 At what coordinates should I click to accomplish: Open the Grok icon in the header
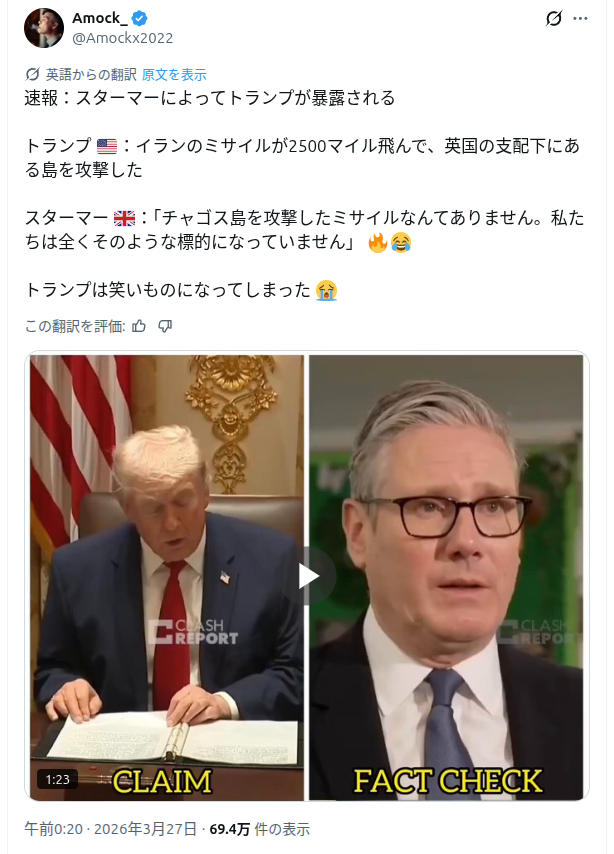pyautogui.click(x=554, y=19)
